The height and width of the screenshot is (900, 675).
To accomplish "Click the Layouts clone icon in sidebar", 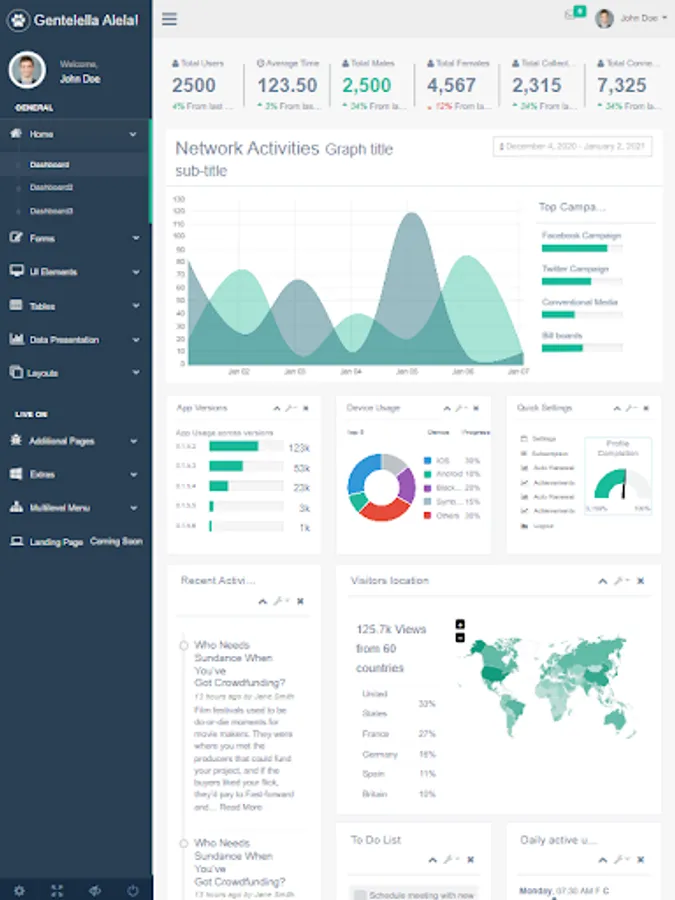I will coord(16,372).
